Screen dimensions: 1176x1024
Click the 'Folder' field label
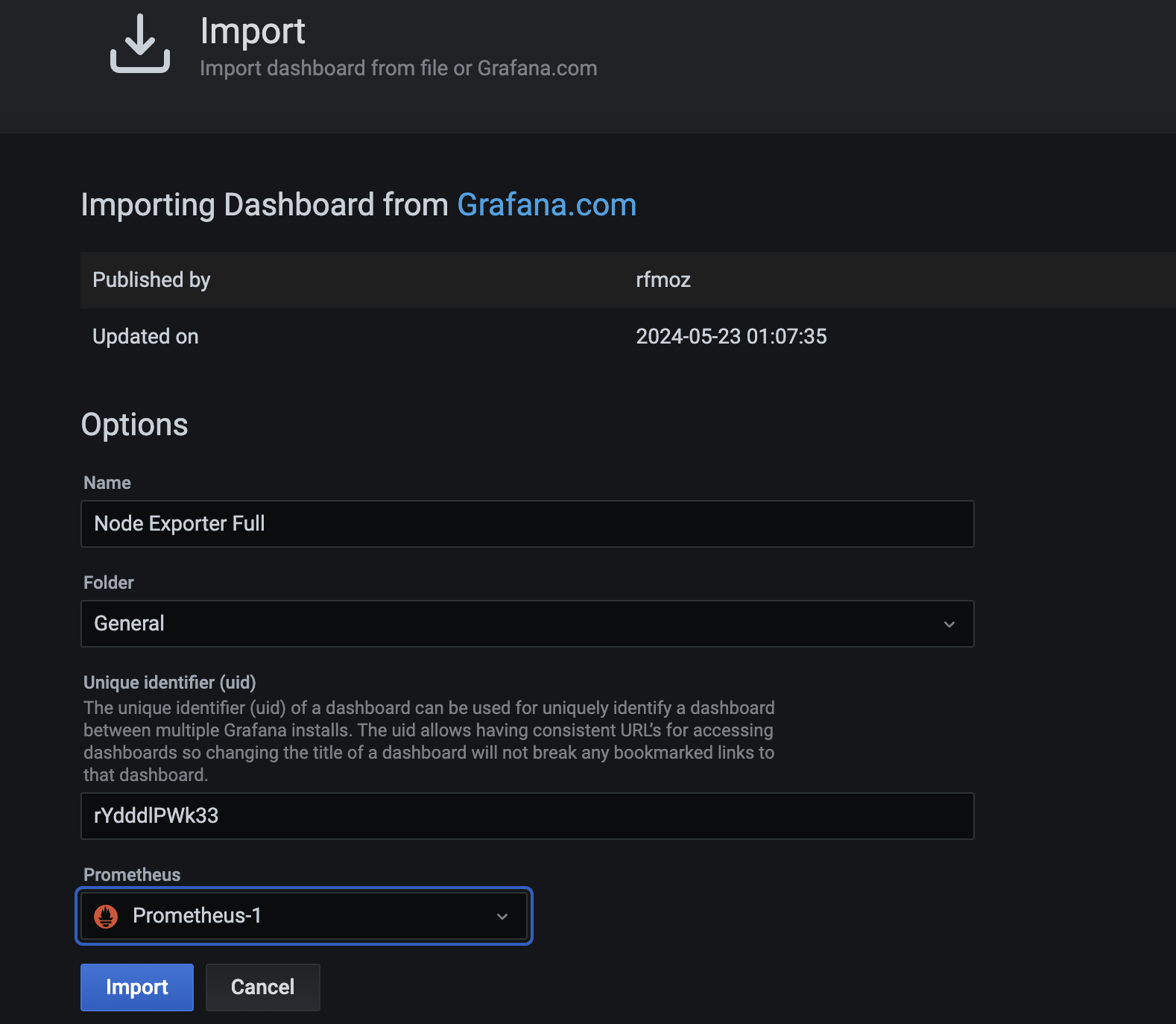coord(109,583)
